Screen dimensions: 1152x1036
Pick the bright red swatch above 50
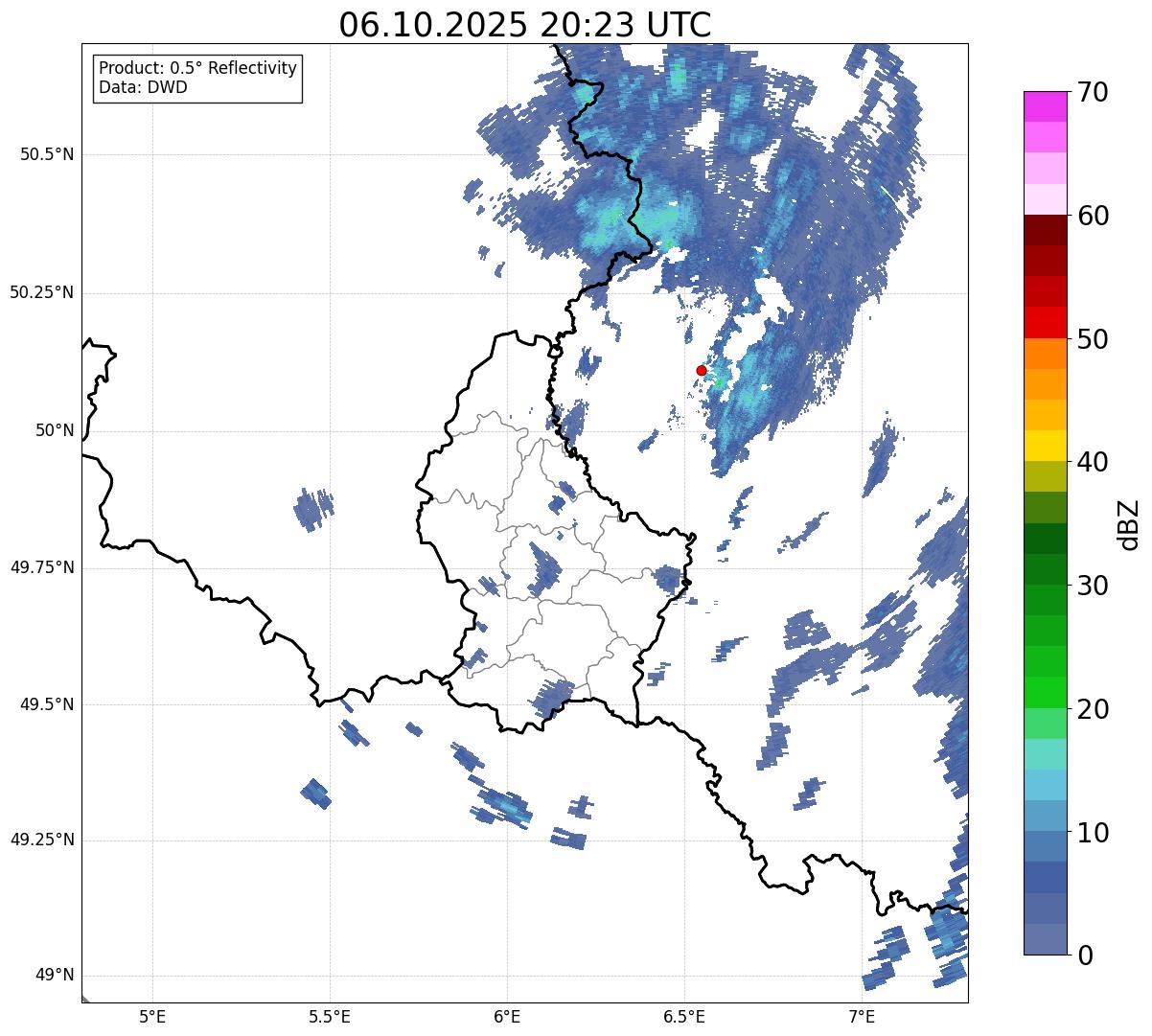(x=1045, y=322)
